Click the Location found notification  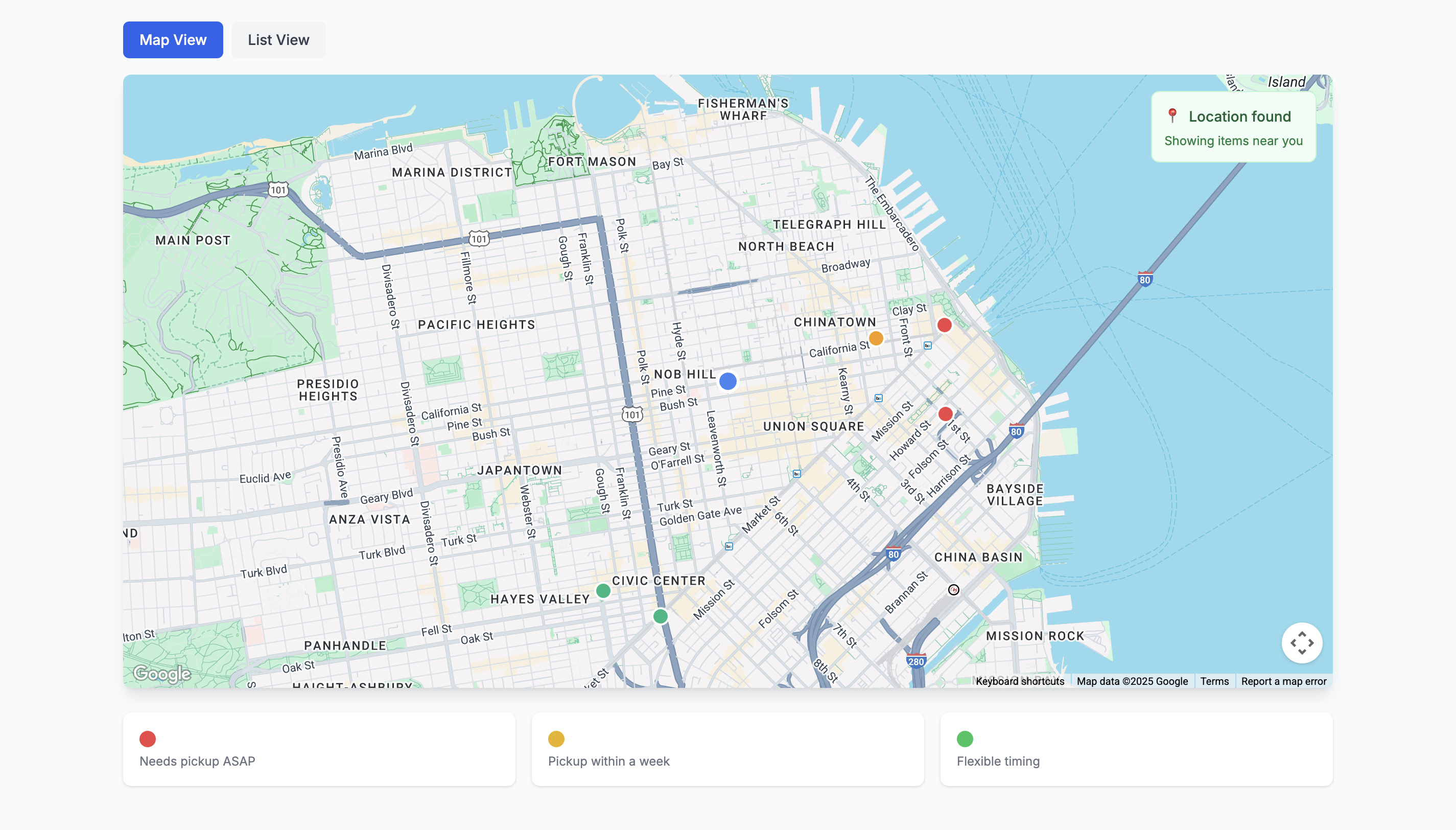[x=1233, y=128]
